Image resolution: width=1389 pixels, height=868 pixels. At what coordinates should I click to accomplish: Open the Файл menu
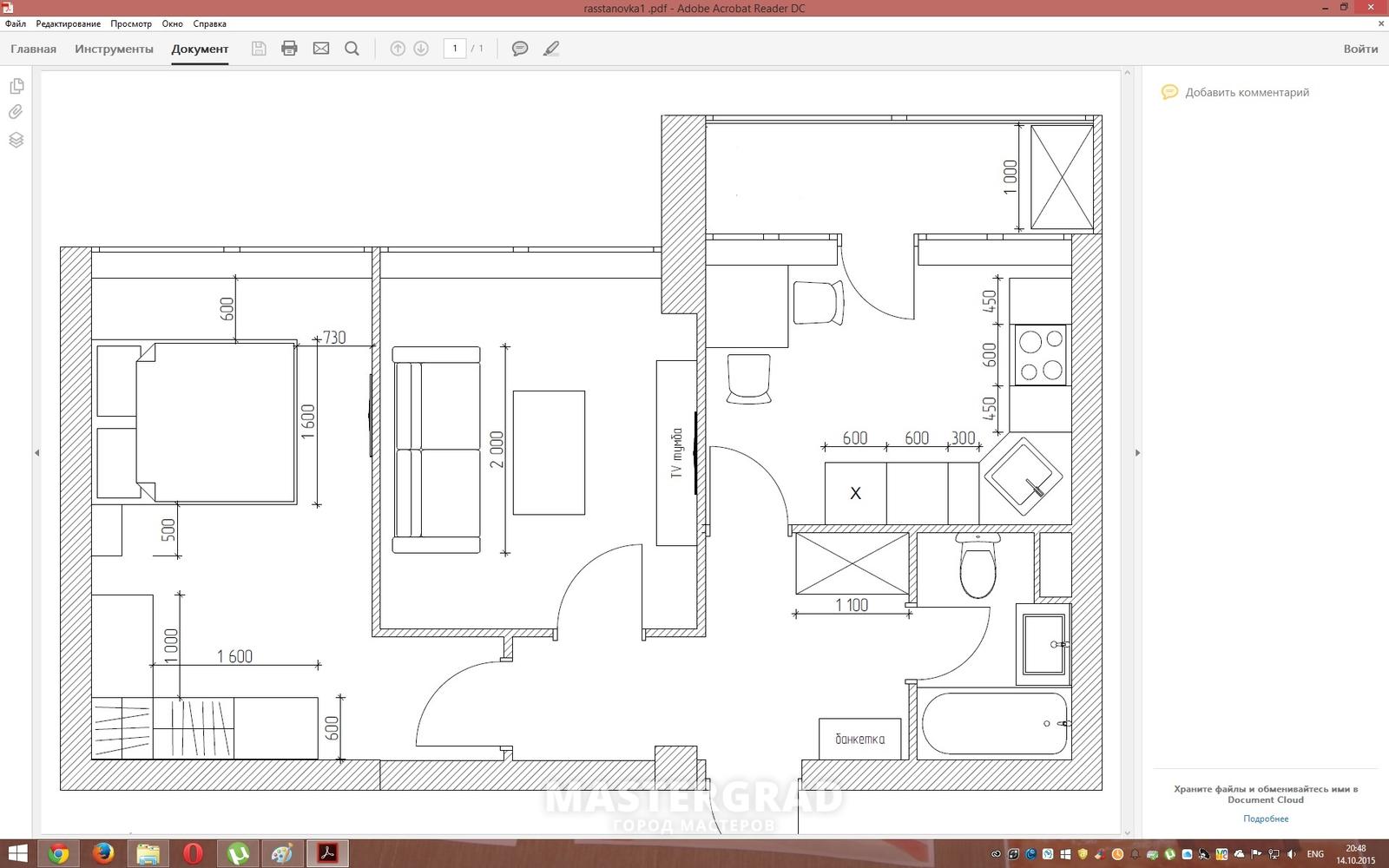(x=16, y=23)
